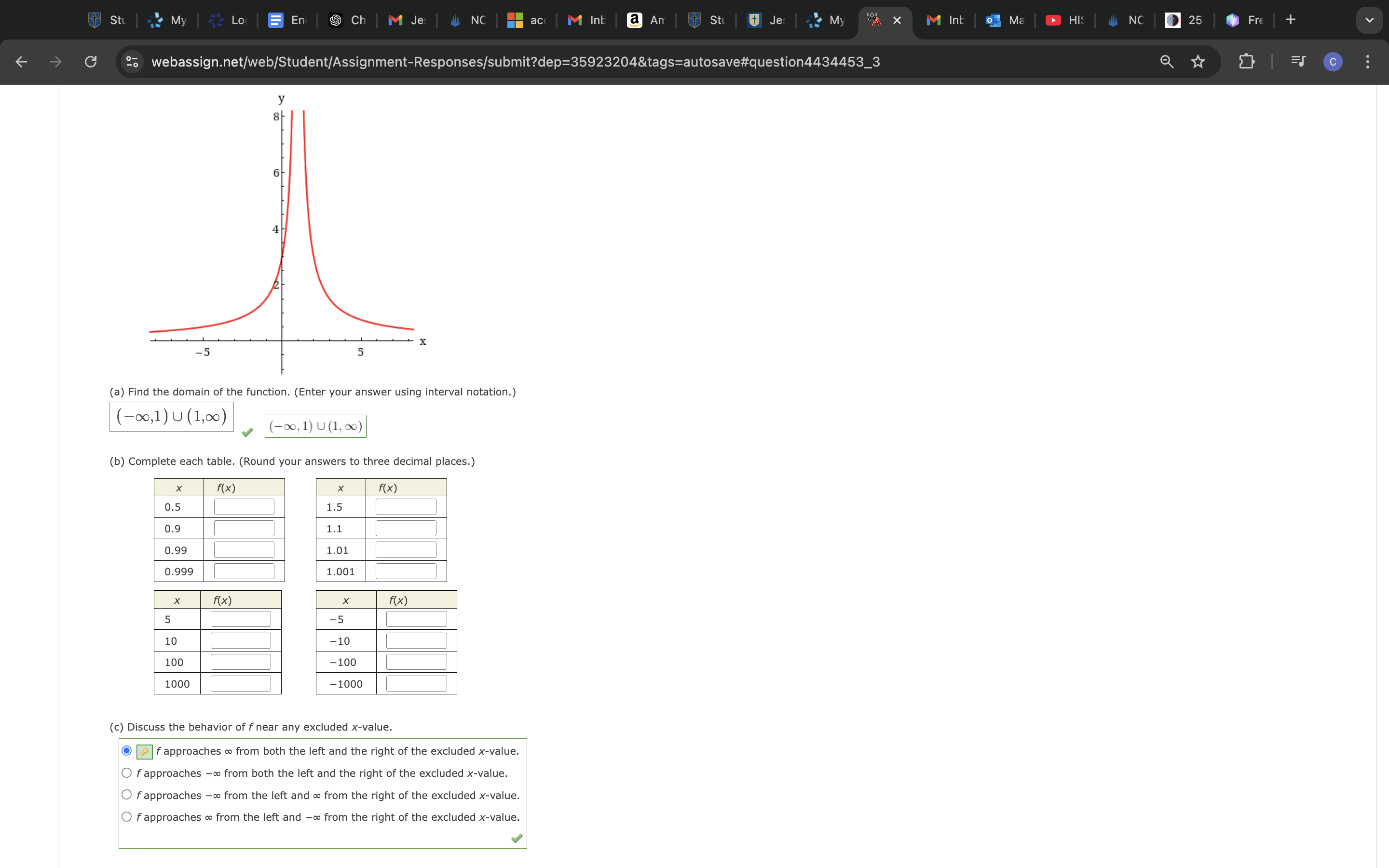
Task: Open the zoom magnifier icon
Action: (1166, 61)
